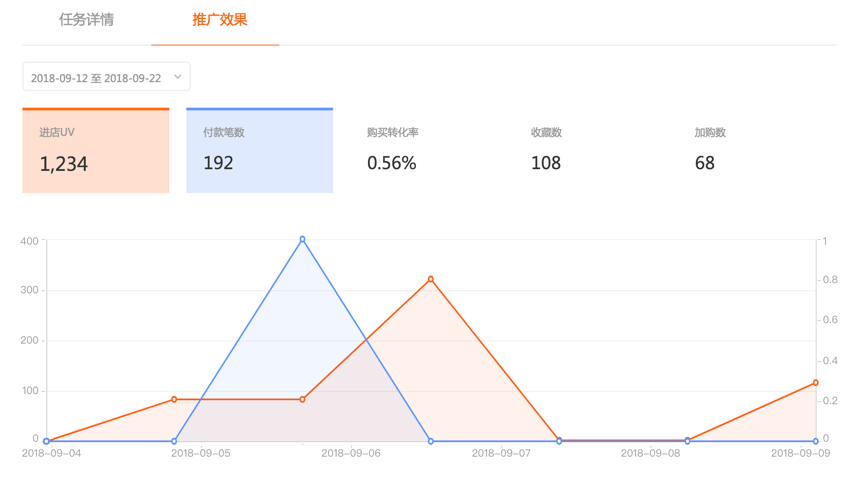Select the 推广效果 tab
Screen dimensions: 865x497
tap(220, 20)
